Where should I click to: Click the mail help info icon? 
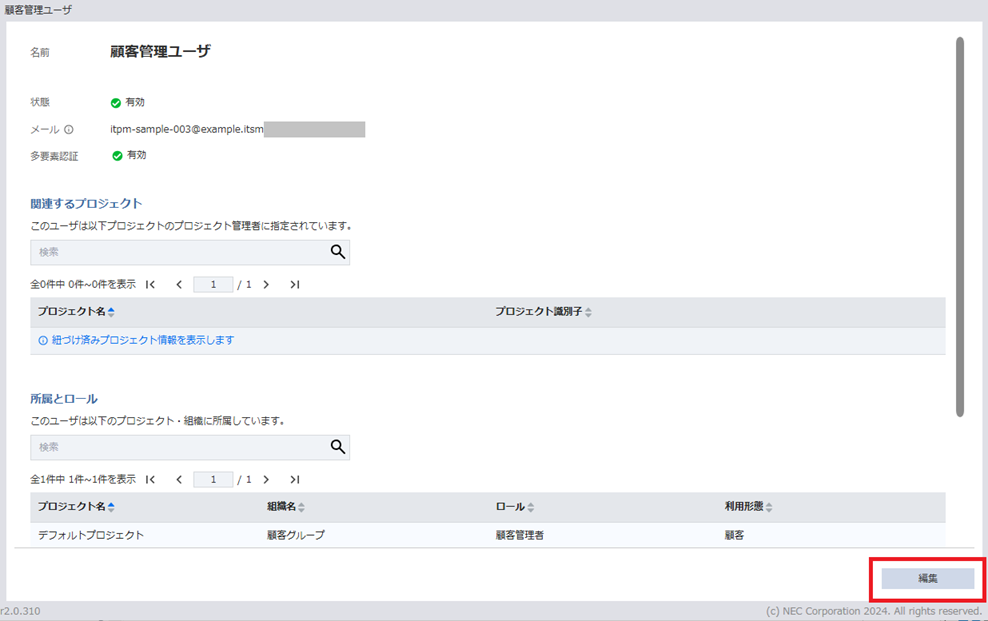pyautogui.click(x=69, y=129)
